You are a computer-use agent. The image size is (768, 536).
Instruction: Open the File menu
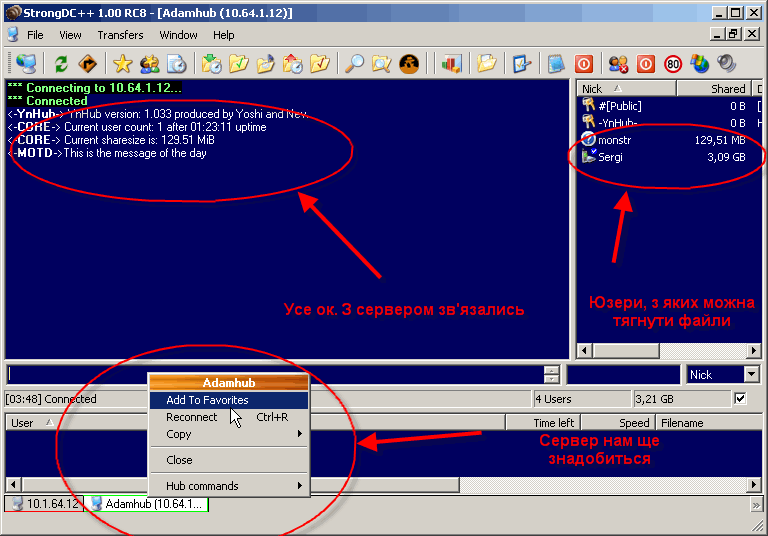pos(35,35)
